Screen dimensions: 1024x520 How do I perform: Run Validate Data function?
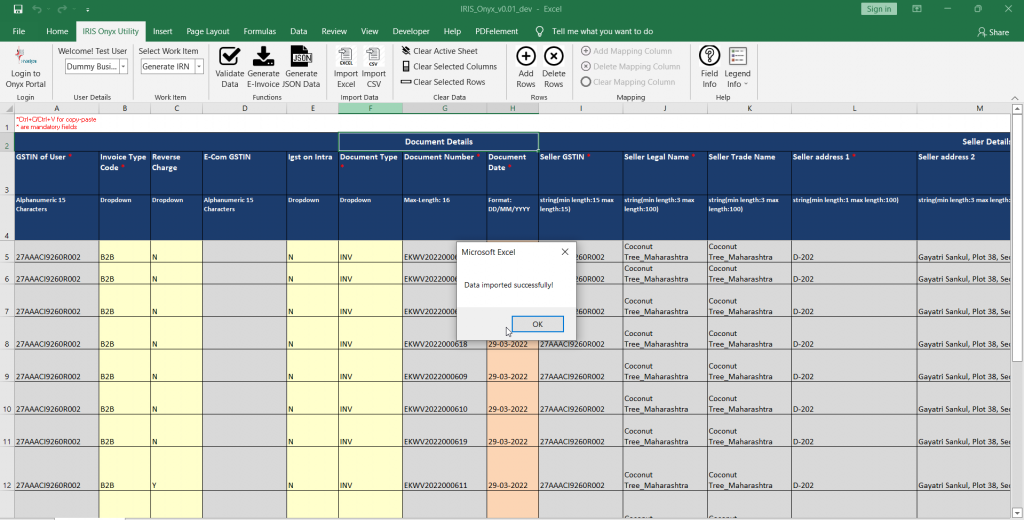pos(230,68)
